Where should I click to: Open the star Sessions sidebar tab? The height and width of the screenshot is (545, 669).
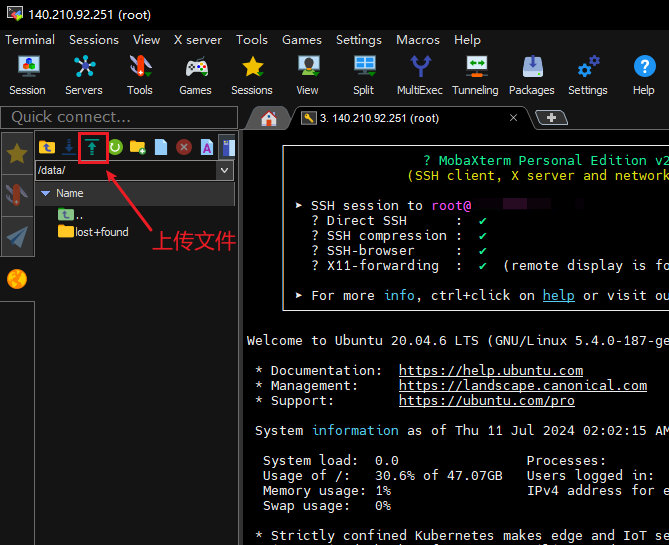(17, 153)
